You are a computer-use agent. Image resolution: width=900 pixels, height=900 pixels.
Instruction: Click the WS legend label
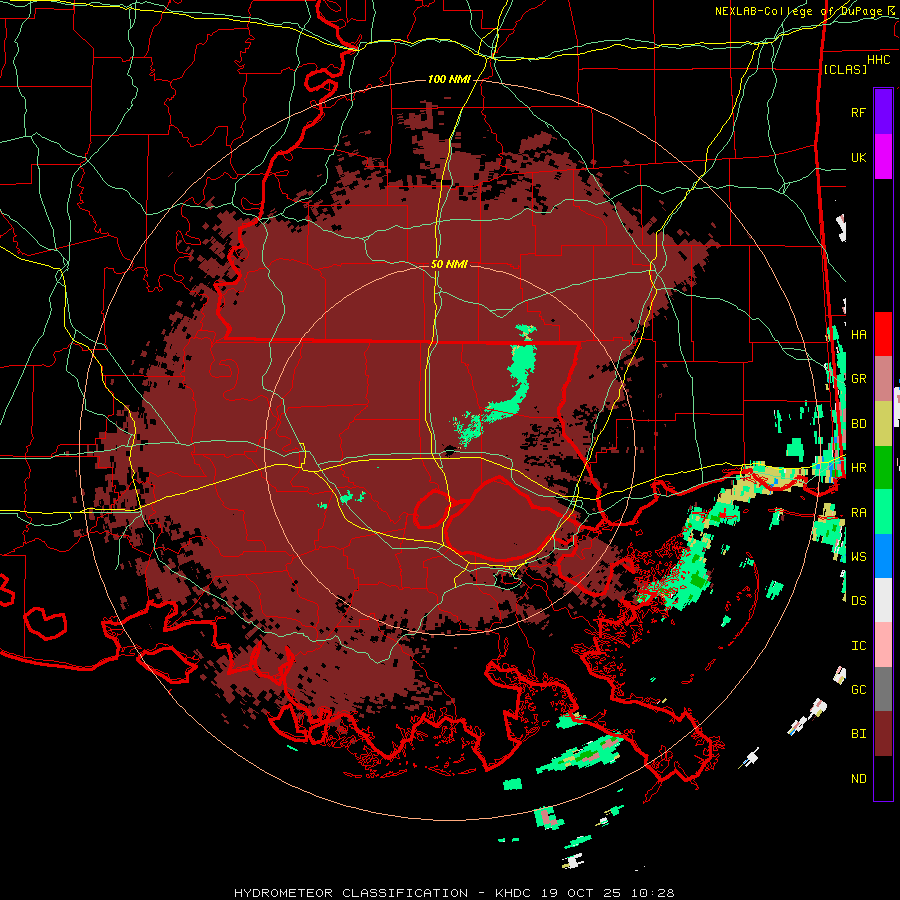[x=858, y=556]
